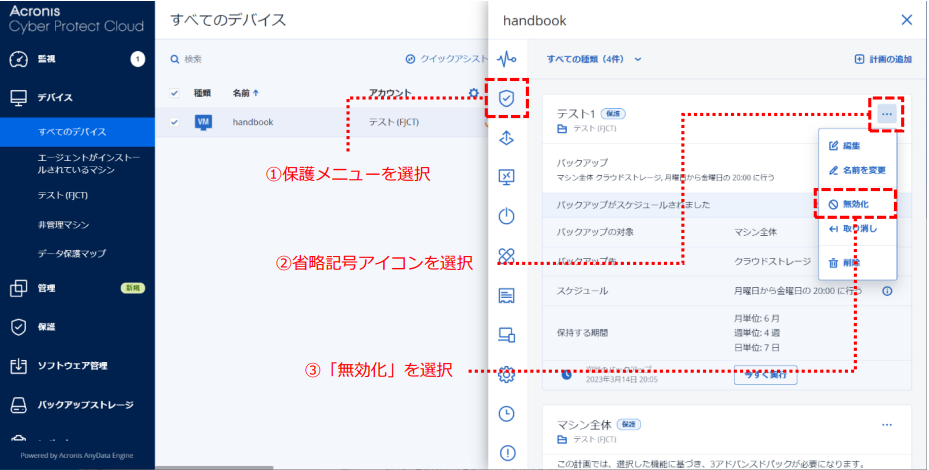
Task: Open バックアップストレージ in the left sidebar
Action: click(84, 405)
